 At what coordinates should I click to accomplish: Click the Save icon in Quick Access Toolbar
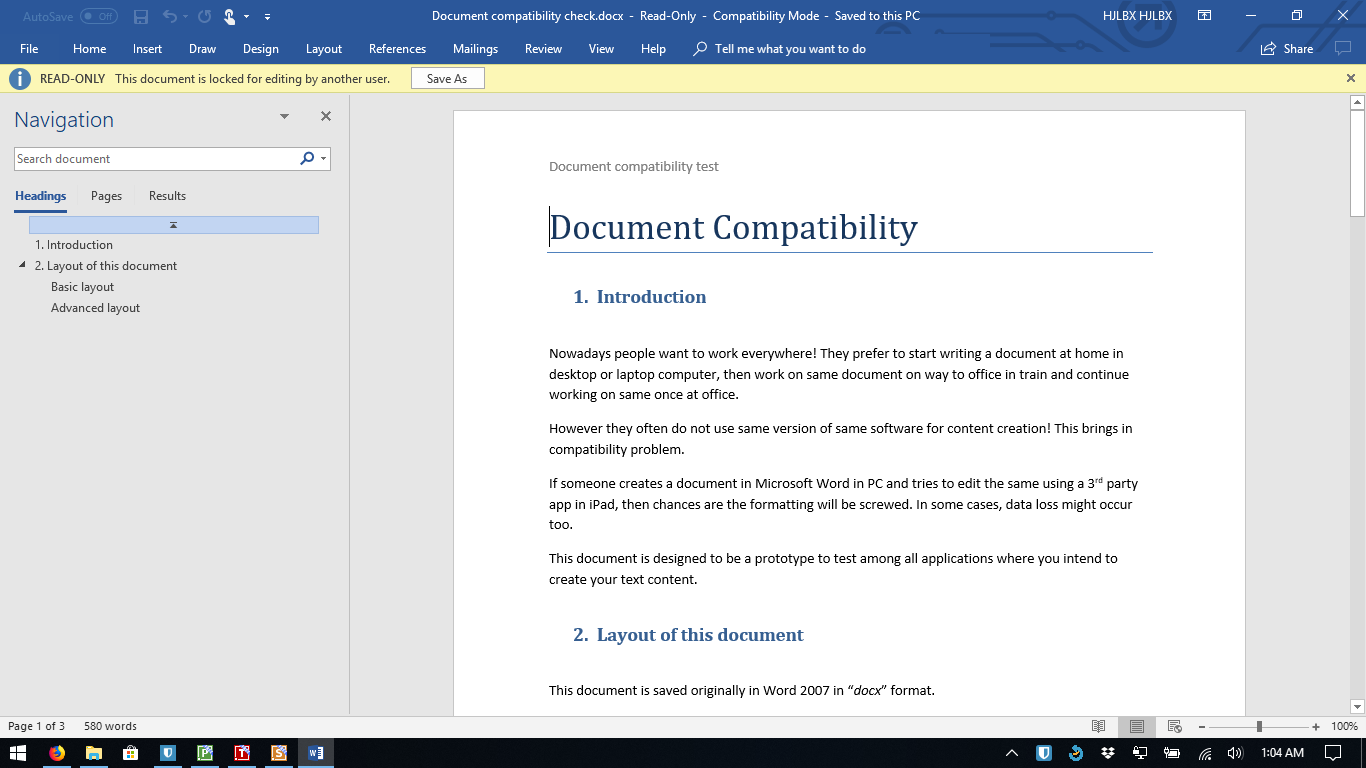pyautogui.click(x=141, y=17)
